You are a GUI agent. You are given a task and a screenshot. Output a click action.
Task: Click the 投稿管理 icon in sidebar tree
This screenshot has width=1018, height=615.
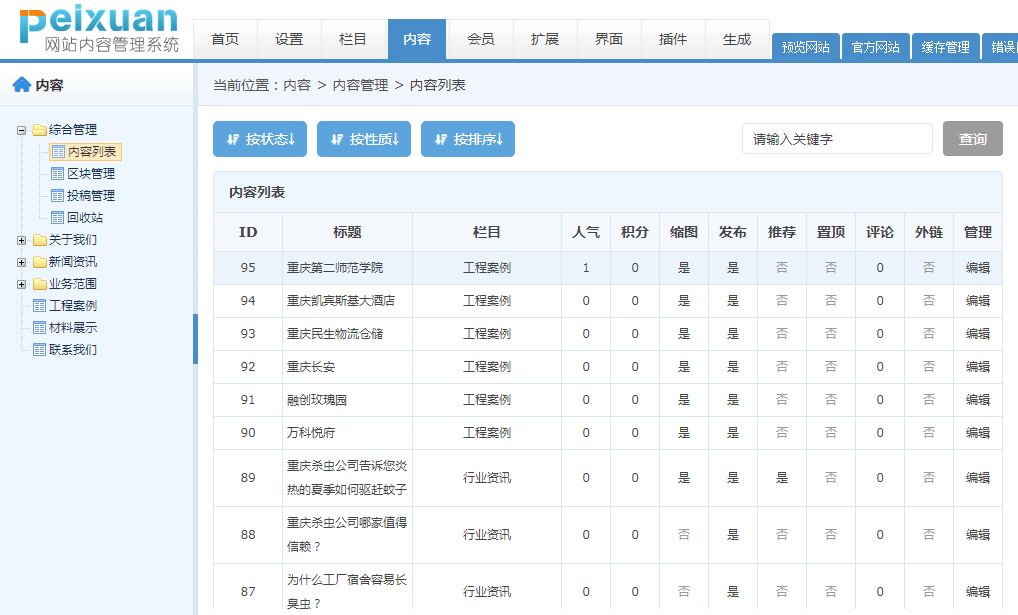tap(58, 196)
